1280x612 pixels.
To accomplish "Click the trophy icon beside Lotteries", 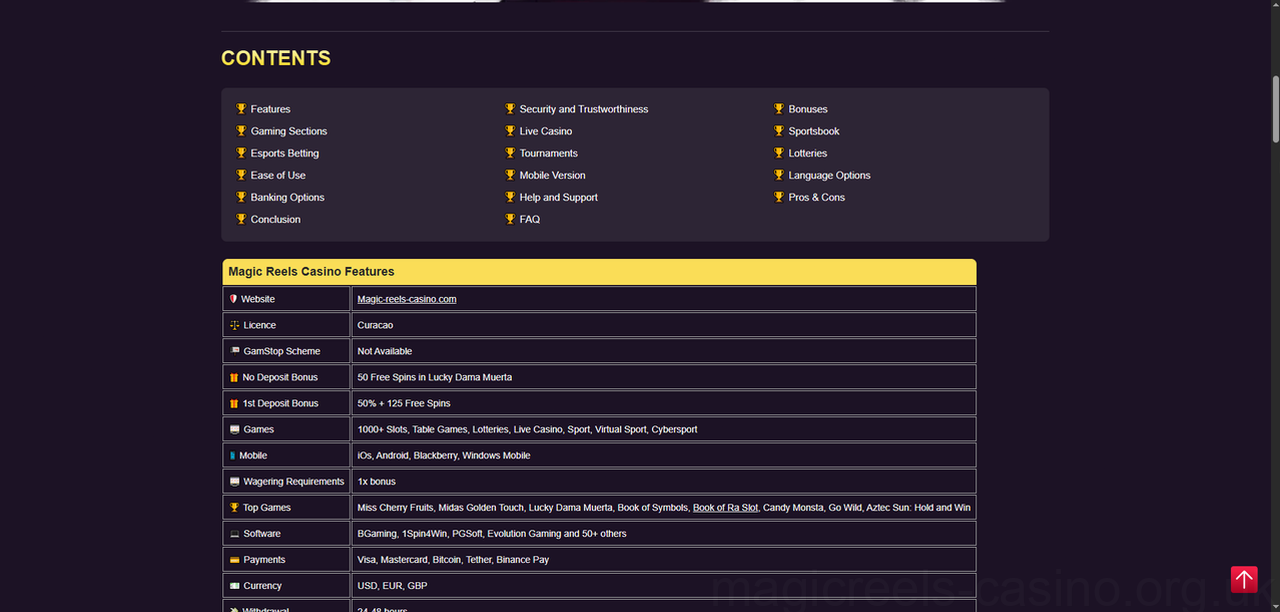I will pyautogui.click(x=779, y=153).
